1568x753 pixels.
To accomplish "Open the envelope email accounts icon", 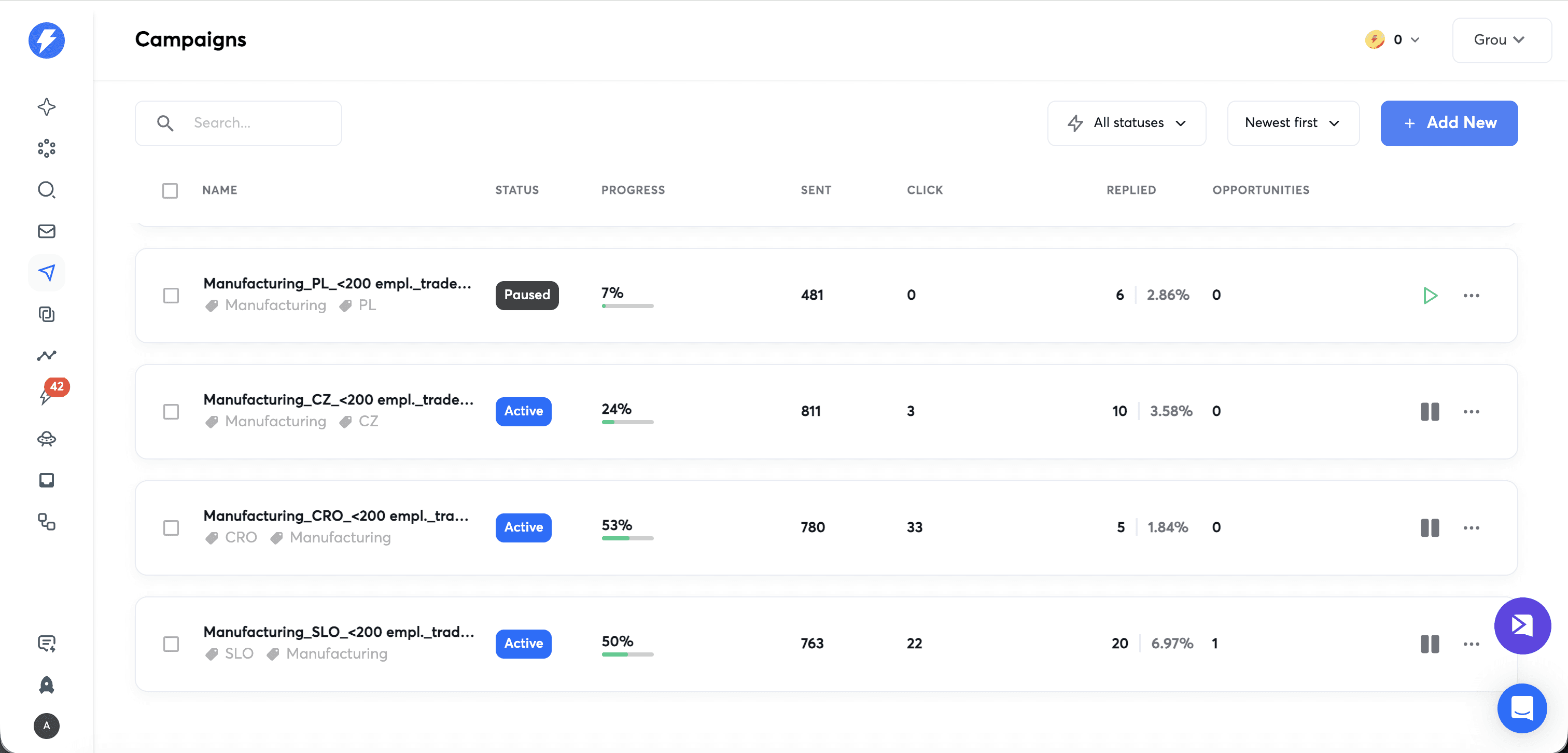I will 46,231.
